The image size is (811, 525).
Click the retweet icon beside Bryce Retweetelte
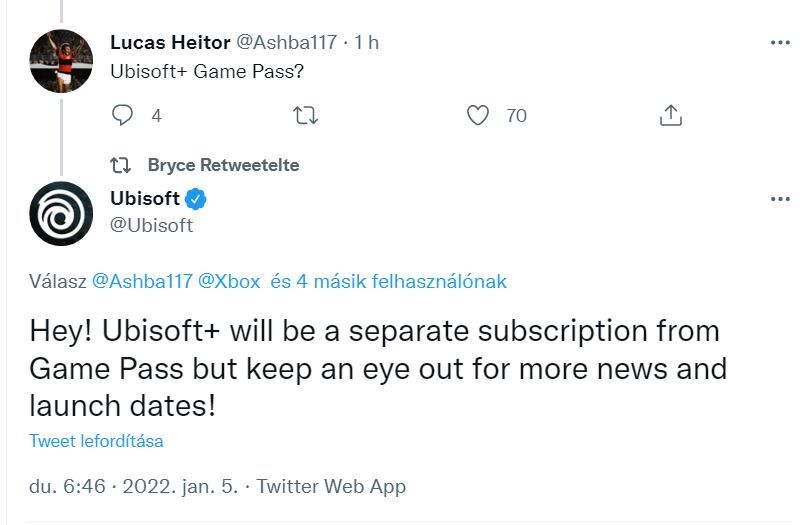pos(120,164)
